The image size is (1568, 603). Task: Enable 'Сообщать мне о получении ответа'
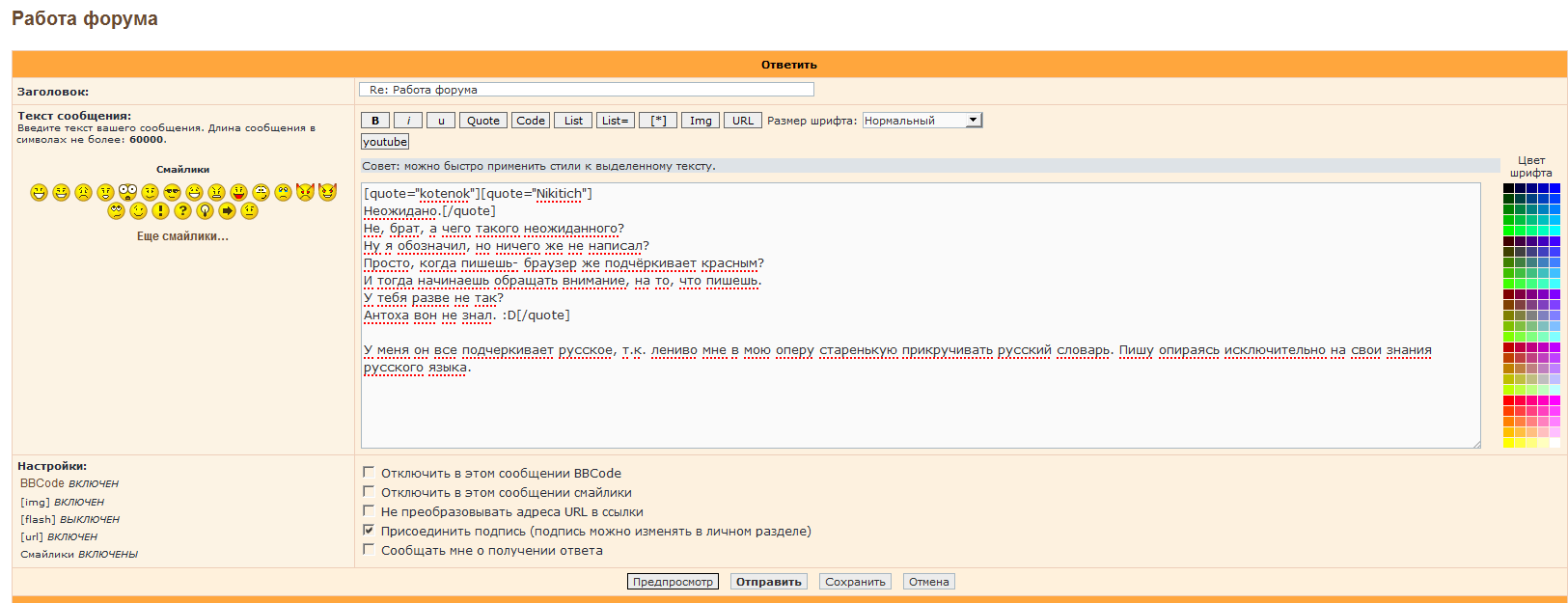369,550
